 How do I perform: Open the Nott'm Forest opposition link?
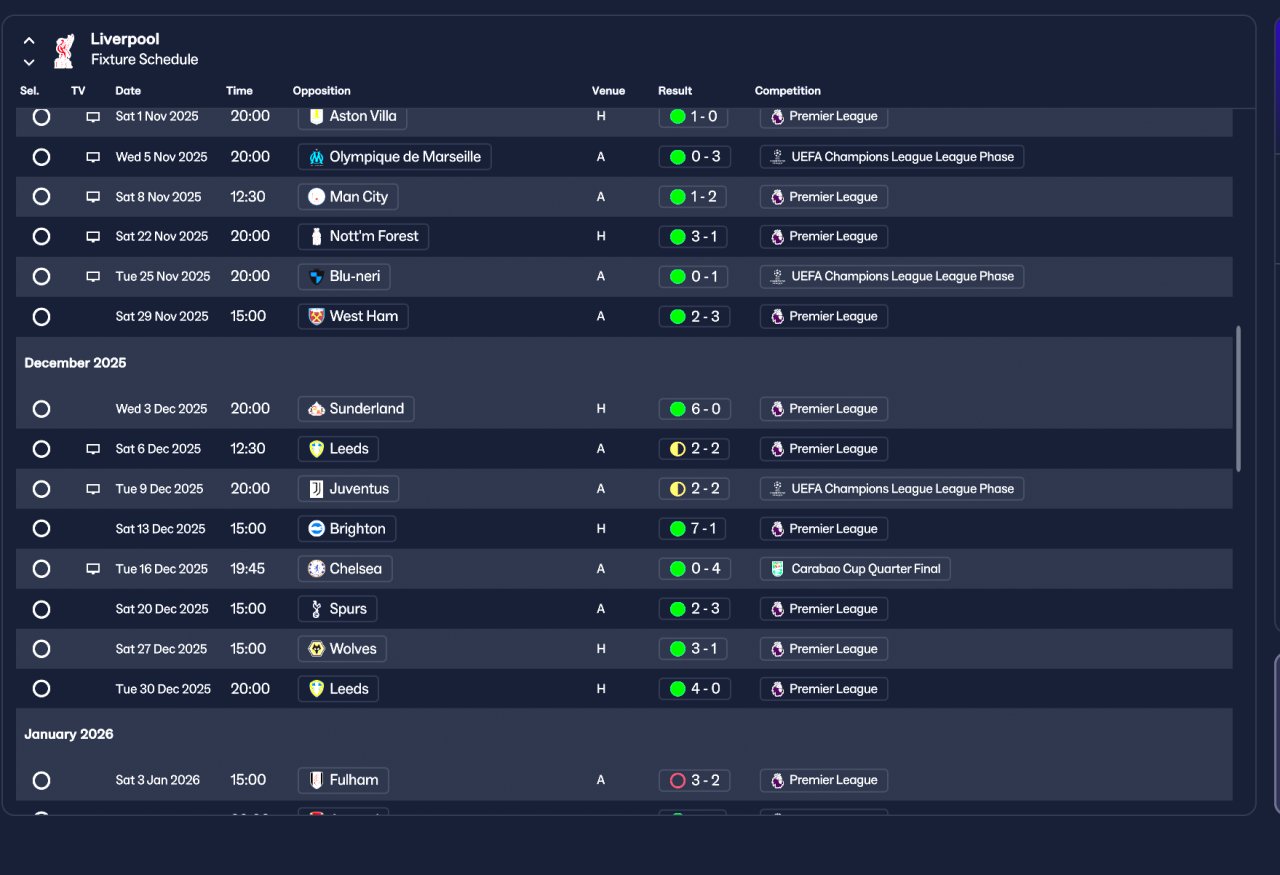pyautogui.click(x=364, y=237)
